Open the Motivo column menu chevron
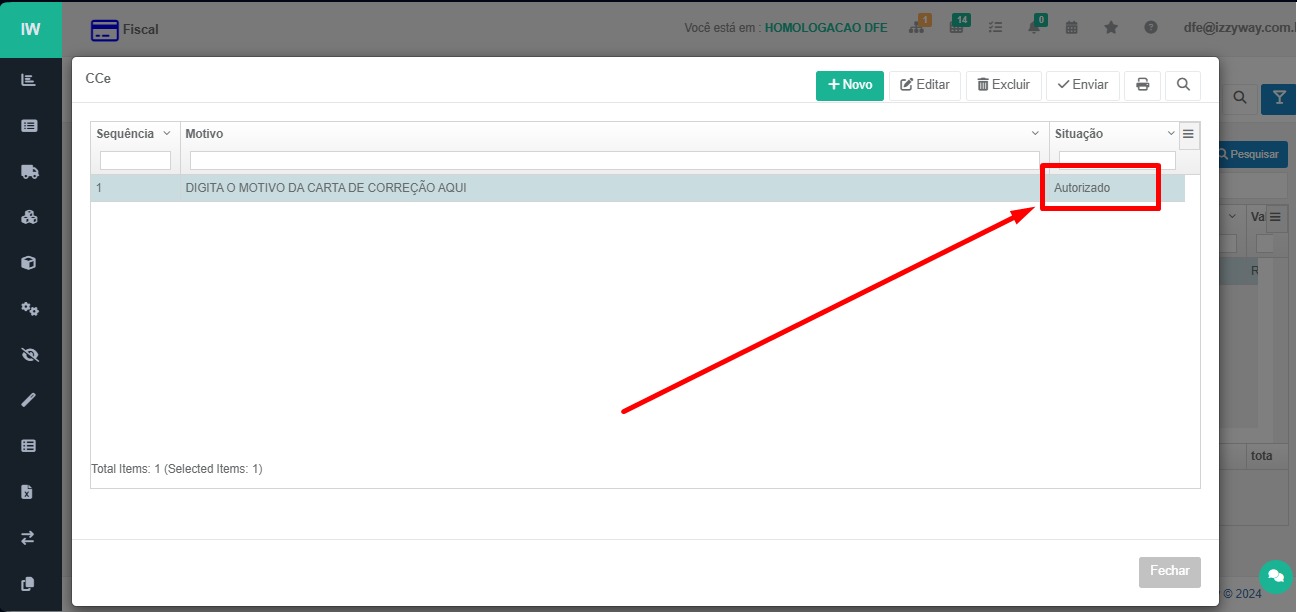Image resolution: width=1297 pixels, height=612 pixels. click(x=1036, y=134)
